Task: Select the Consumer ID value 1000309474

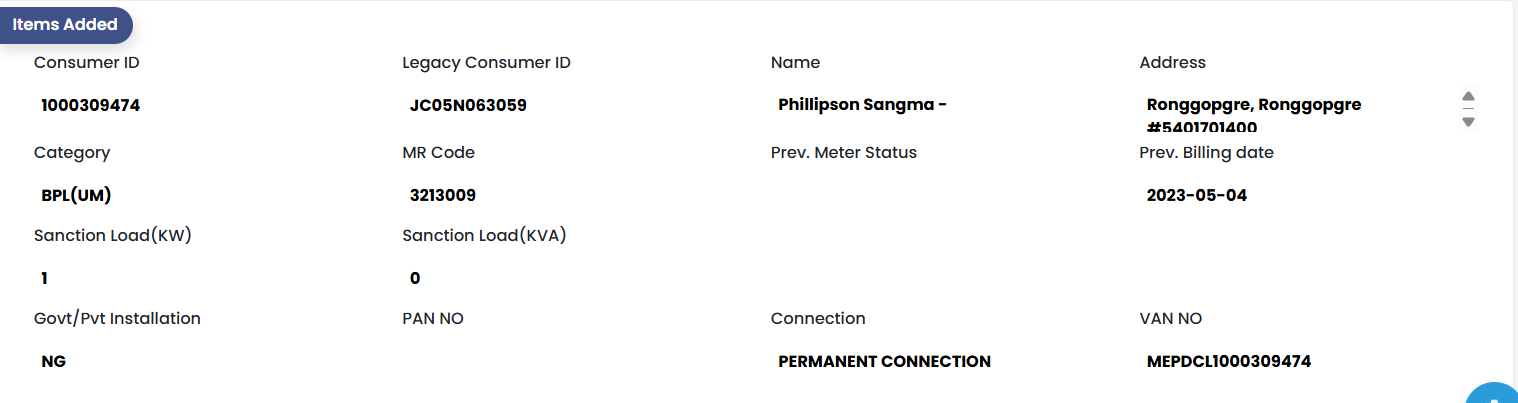Action: pyautogui.click(x=90, y=105)
